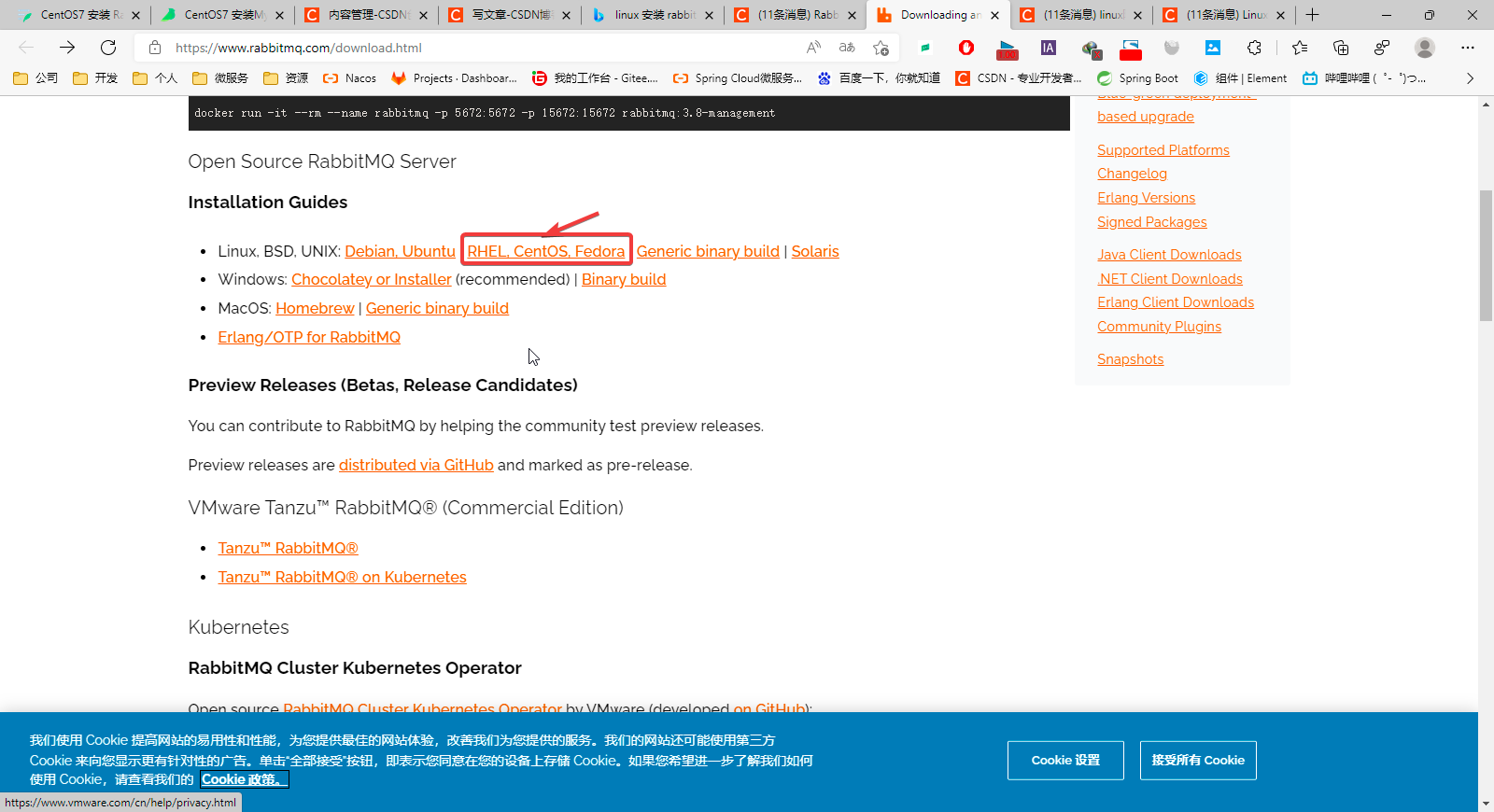The width and height of the screenshot is (1494, 812).
Task: Open the Community Plugins sidebar link
Action: (x=1159, y=327)
